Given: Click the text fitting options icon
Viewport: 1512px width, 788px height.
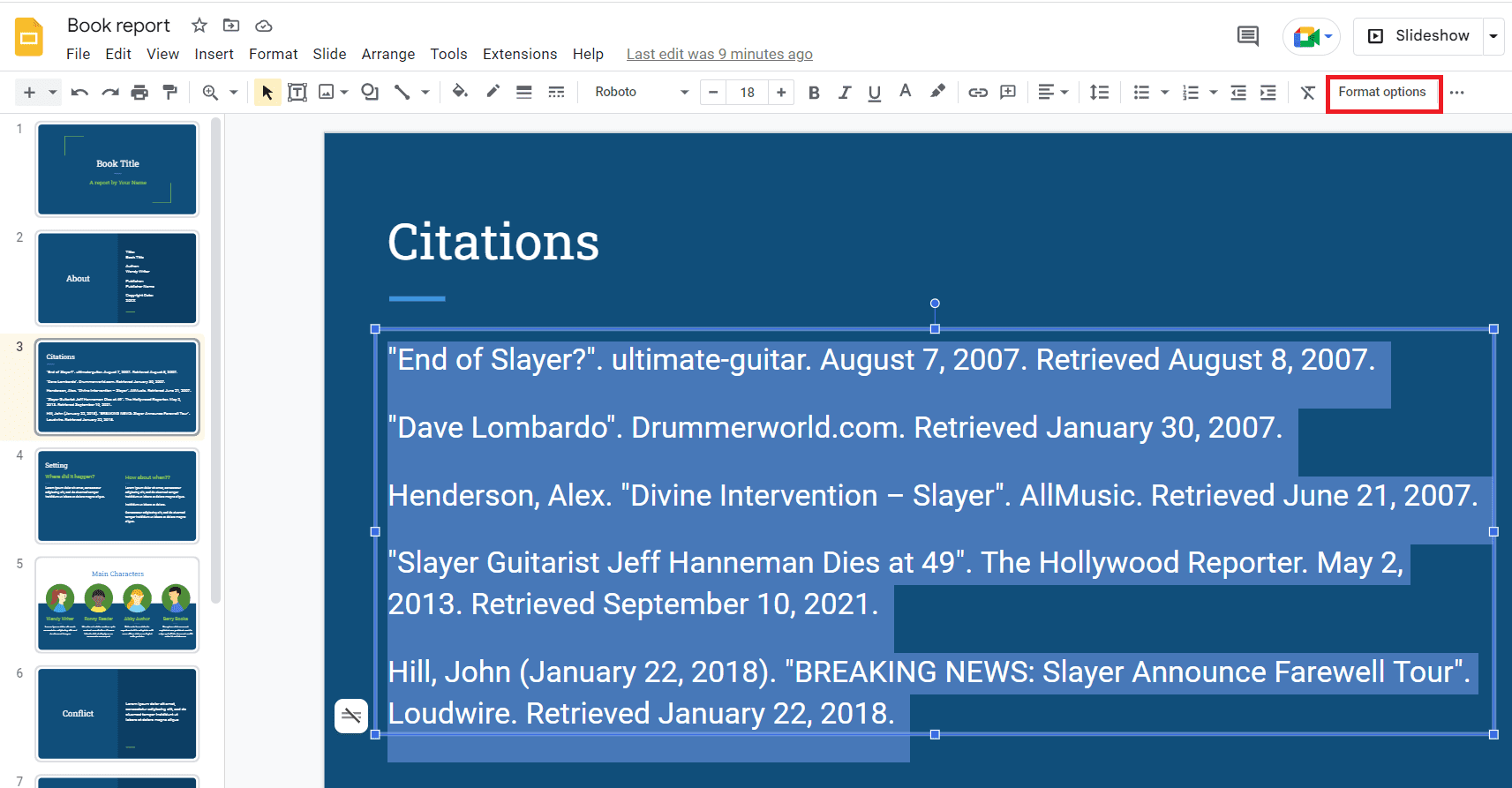Looking at the screenshot, I should pyautogui.click(x=351, y=716).
